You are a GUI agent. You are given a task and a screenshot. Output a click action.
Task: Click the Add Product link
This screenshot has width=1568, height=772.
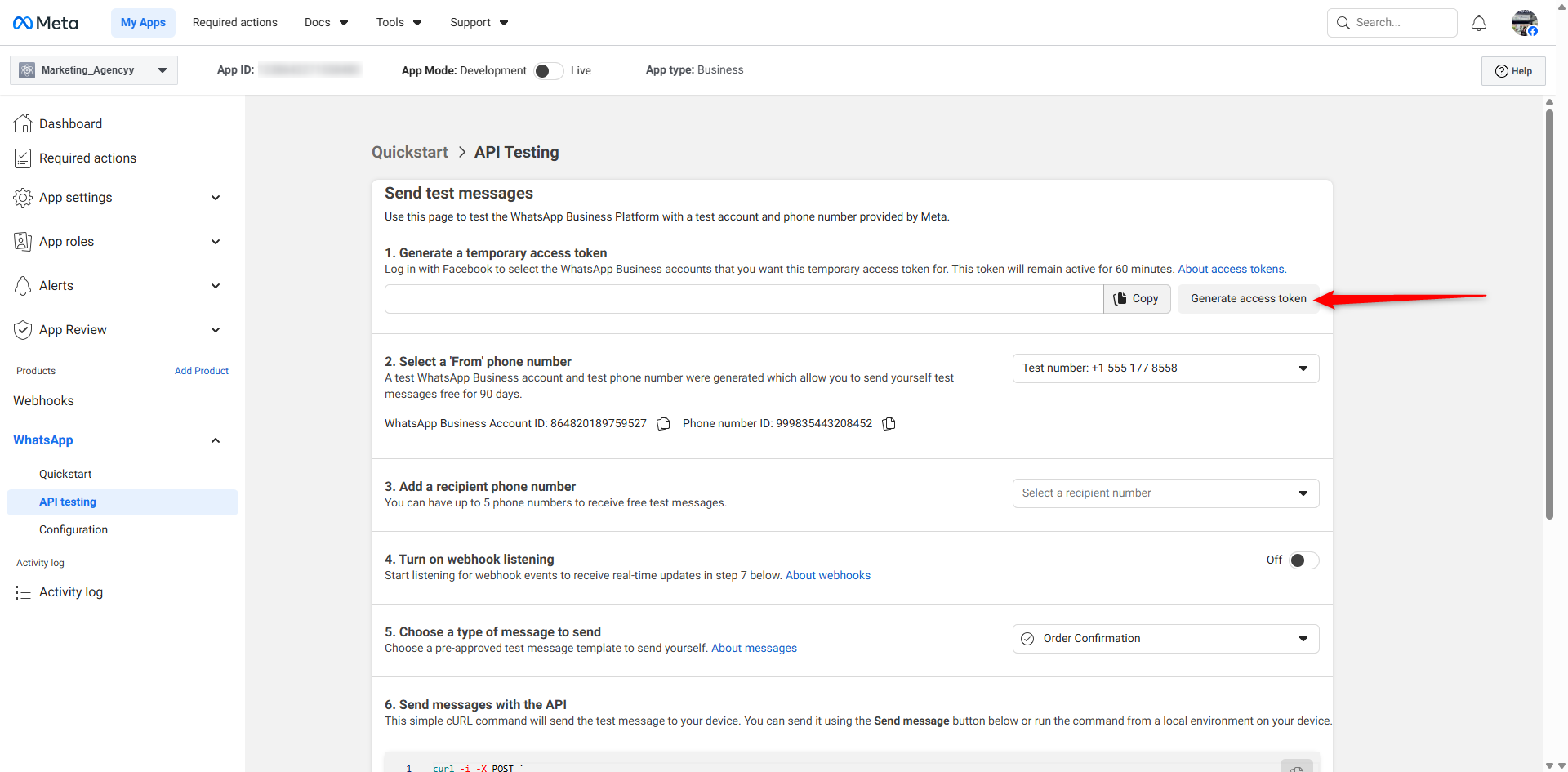coord(202,371)
